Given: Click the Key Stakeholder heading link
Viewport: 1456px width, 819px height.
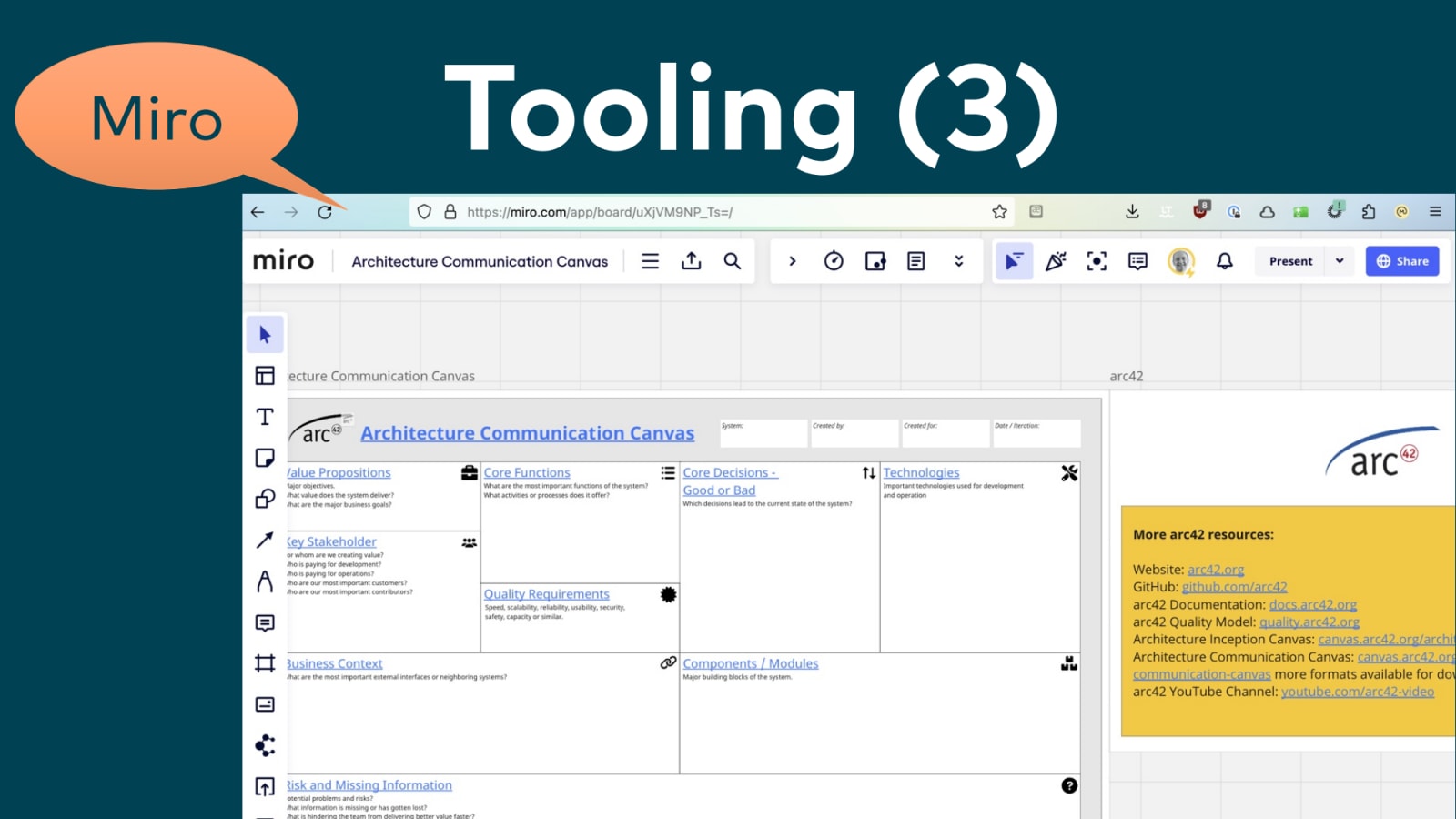Looking at the screenshot, I should coord(332,542).
